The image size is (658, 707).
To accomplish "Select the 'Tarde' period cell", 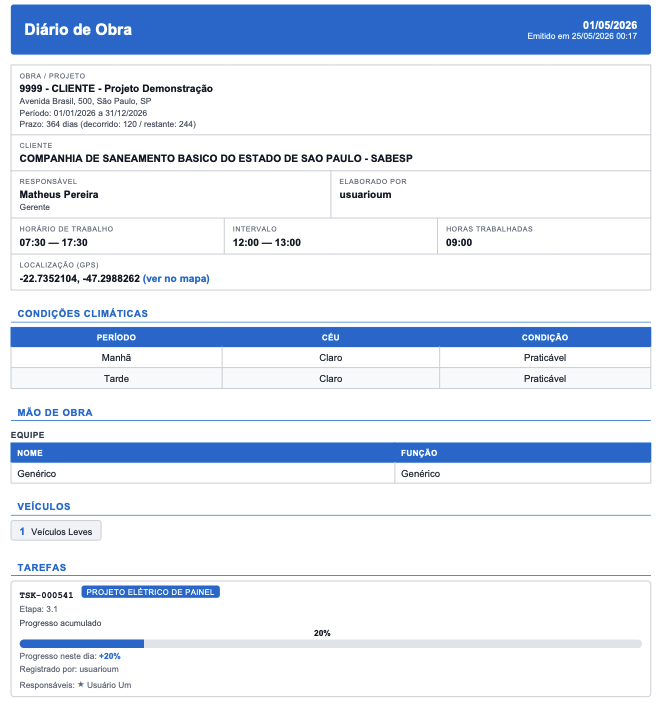I will click(116, 378).
